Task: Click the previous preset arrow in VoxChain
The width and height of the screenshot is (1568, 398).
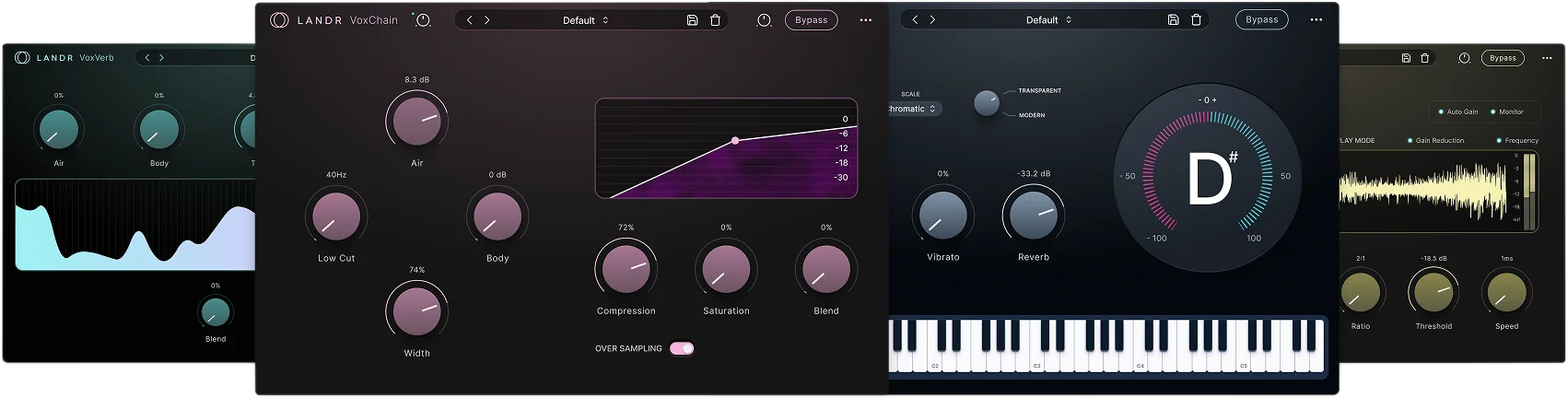Action: click(470, 20)
